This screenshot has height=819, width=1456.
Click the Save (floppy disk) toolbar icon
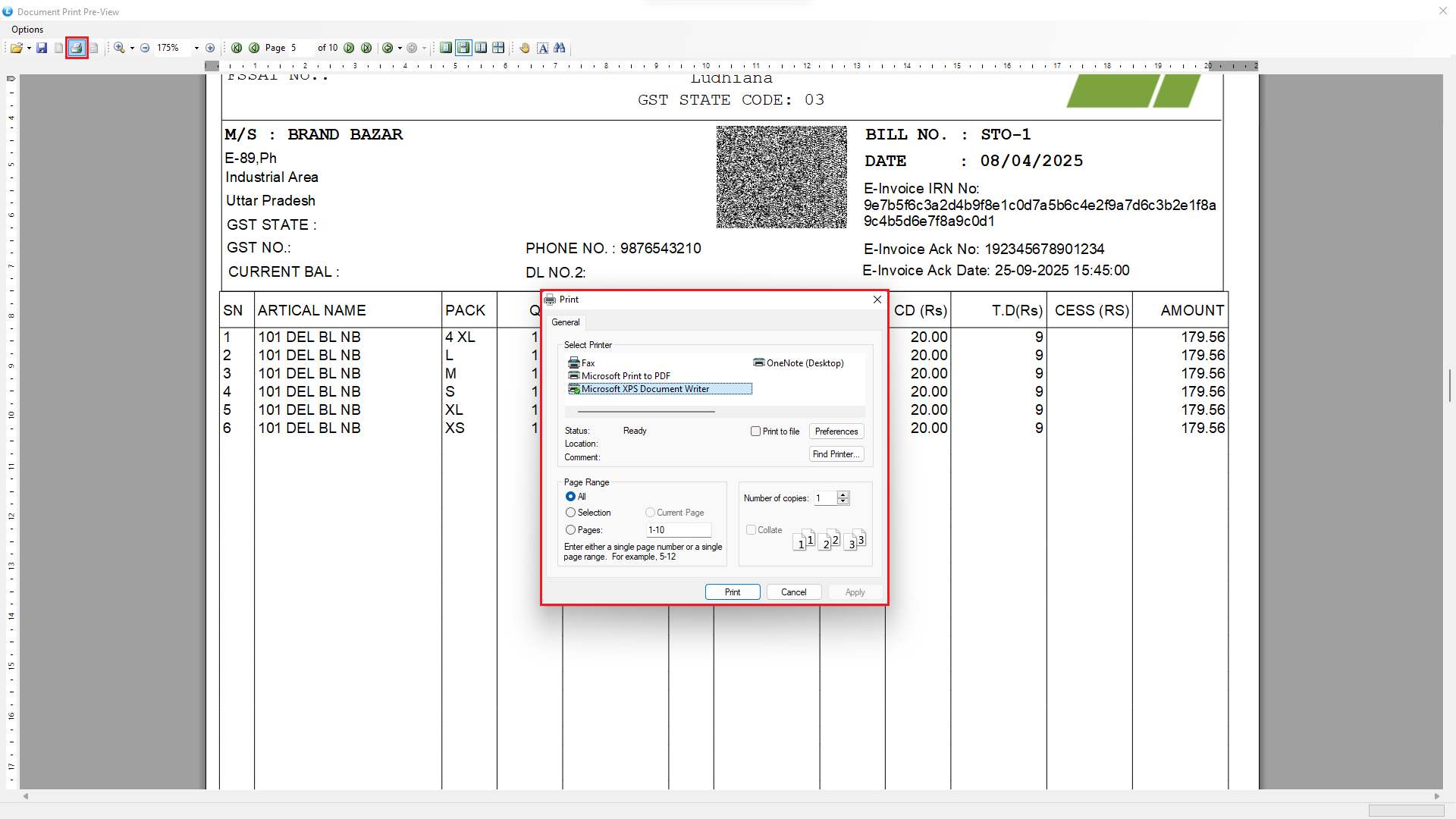point(42,48)
